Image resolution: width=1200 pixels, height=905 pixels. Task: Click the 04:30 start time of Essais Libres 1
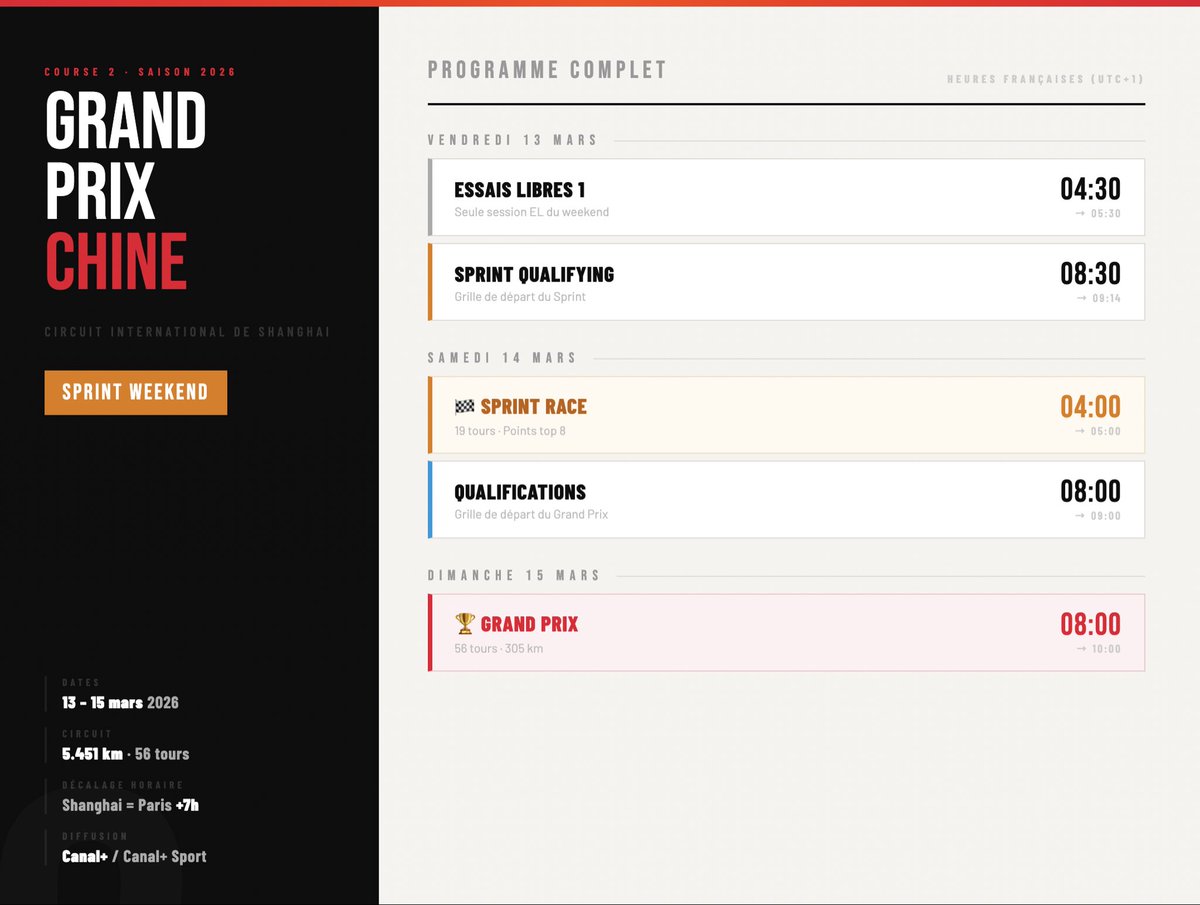point(1090,189)
